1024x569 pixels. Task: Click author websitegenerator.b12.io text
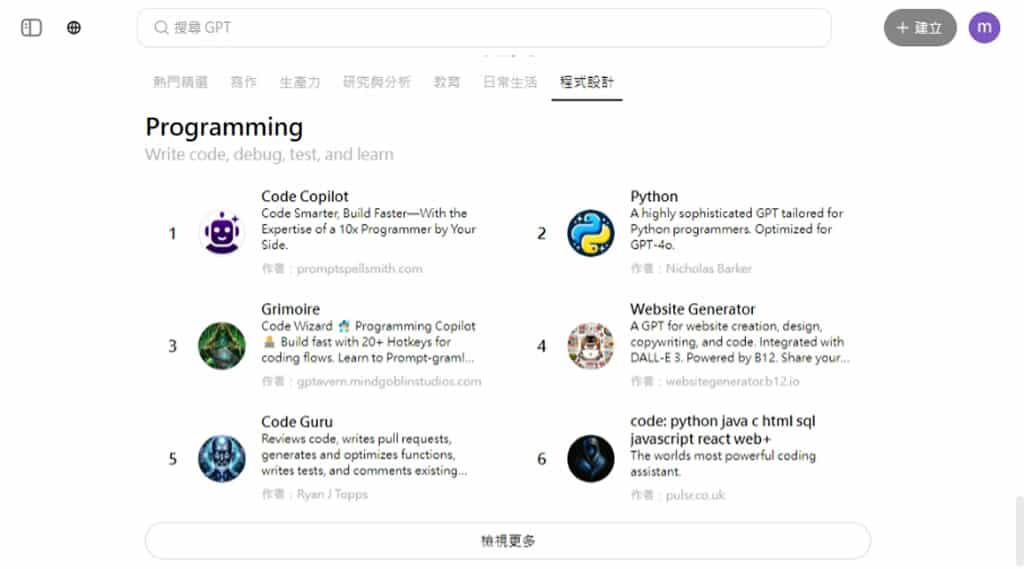point(732,382)
